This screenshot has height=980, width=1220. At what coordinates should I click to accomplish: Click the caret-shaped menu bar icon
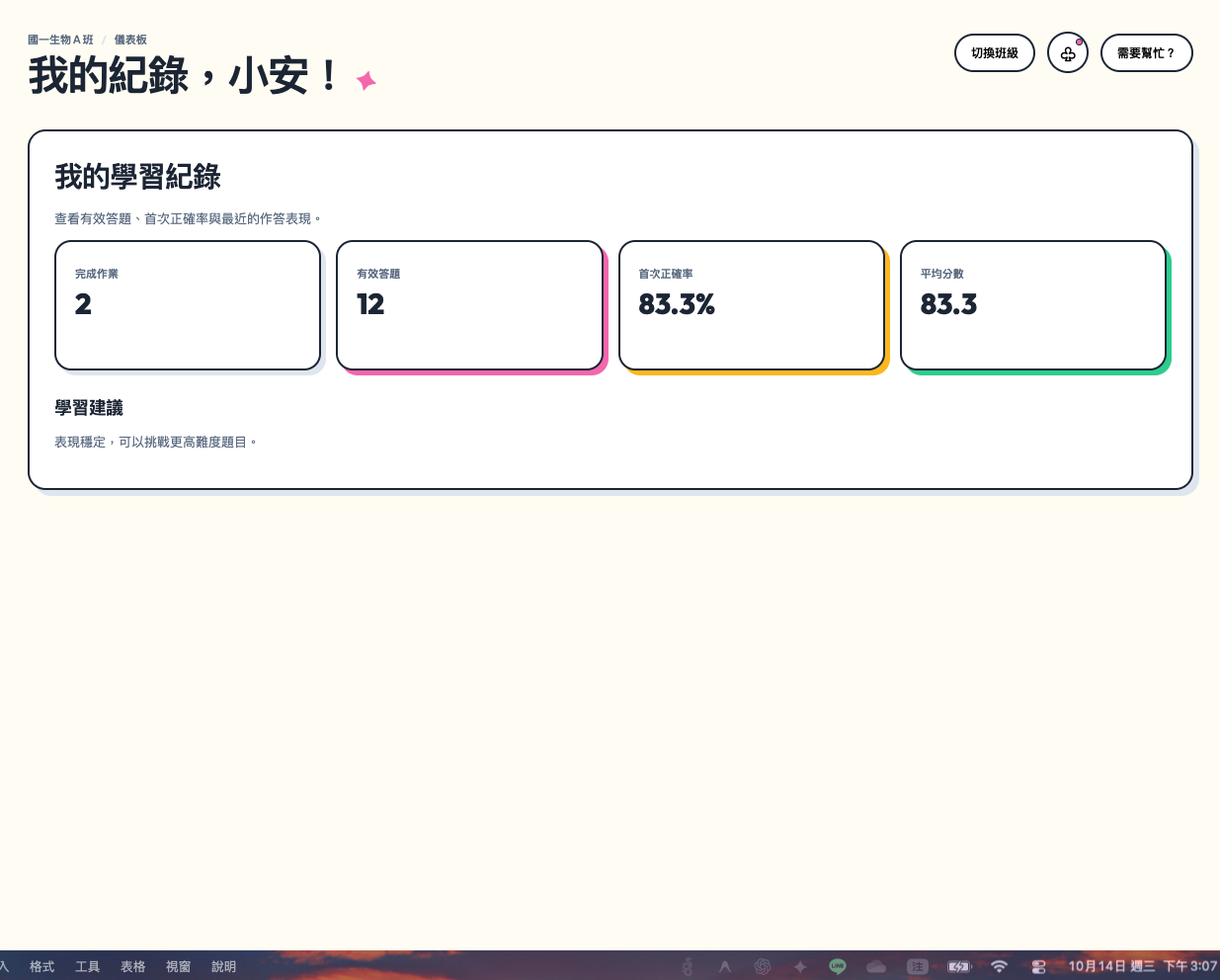click(x=725, y=966)
